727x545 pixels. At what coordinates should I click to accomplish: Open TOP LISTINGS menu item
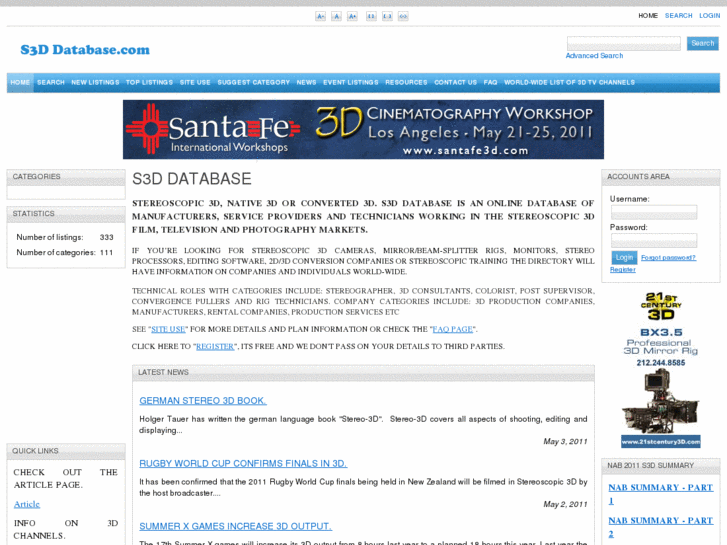[x=149, y=83]
